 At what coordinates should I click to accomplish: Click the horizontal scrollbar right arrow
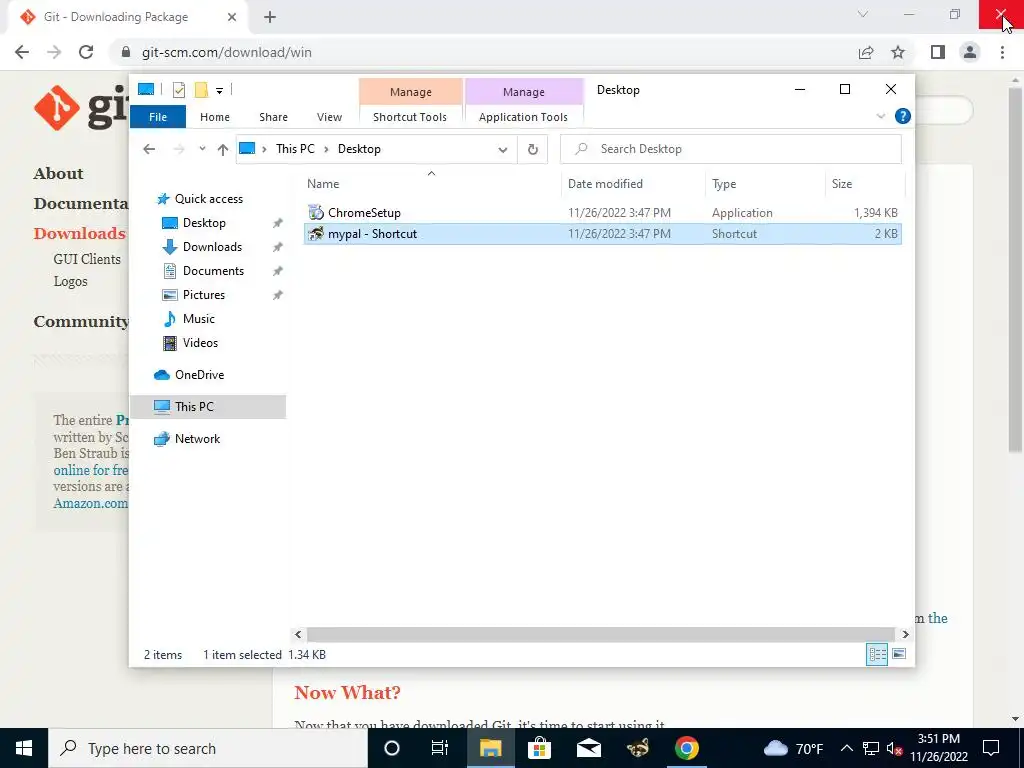[905, 634]
